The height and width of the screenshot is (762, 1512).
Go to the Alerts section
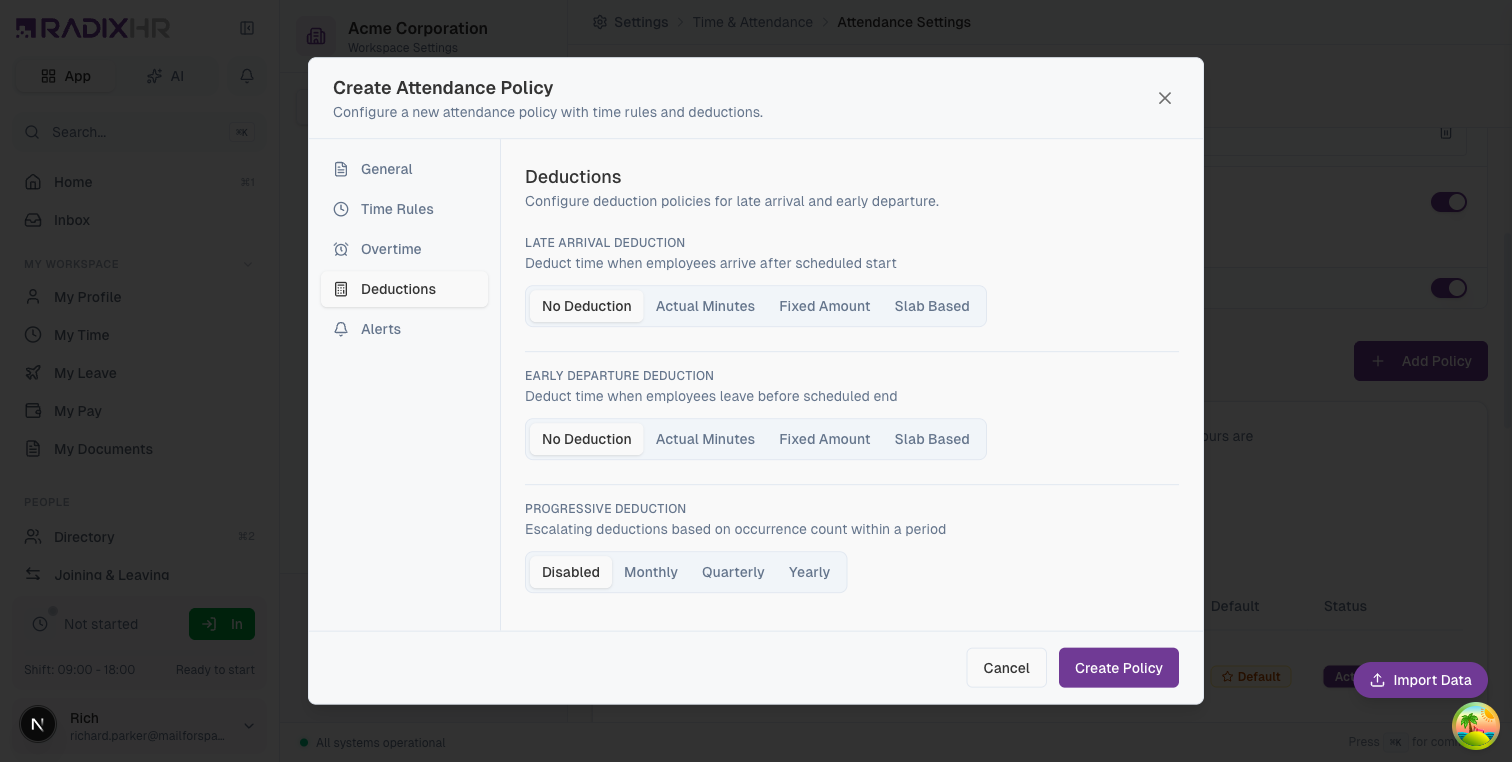[x=404, y=329]
